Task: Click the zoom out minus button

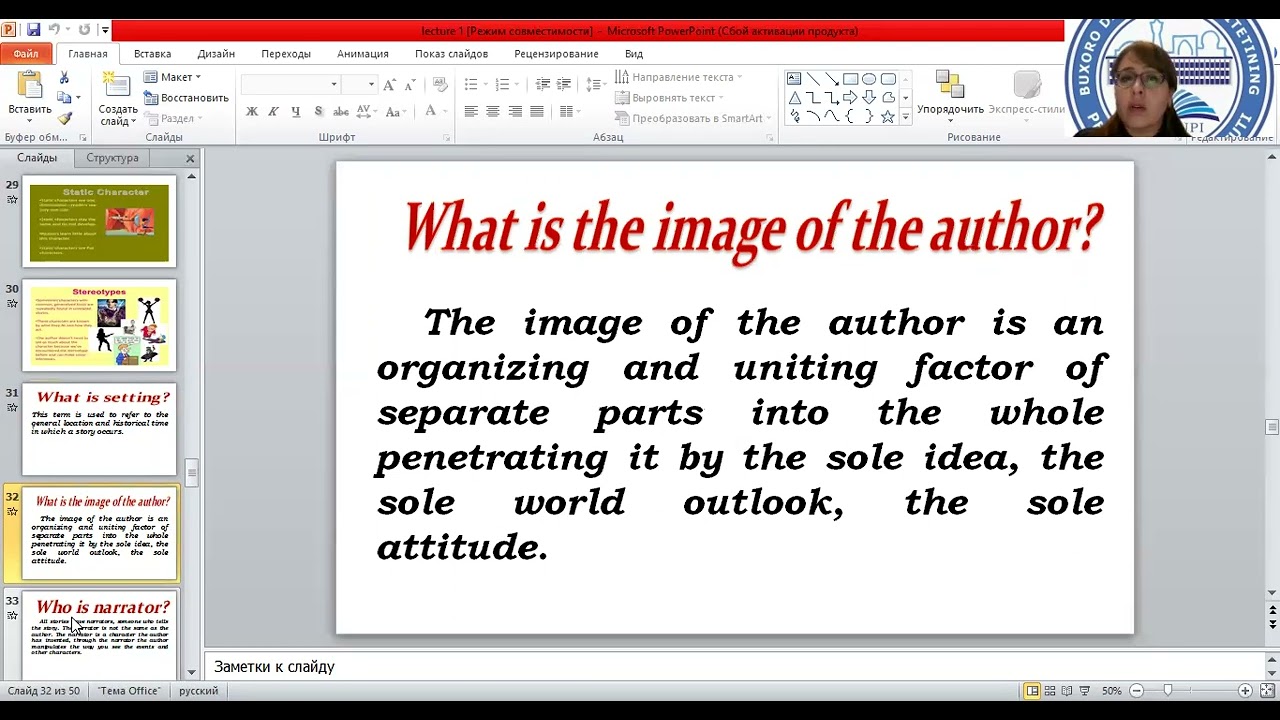Action: tap(1137, 691)
